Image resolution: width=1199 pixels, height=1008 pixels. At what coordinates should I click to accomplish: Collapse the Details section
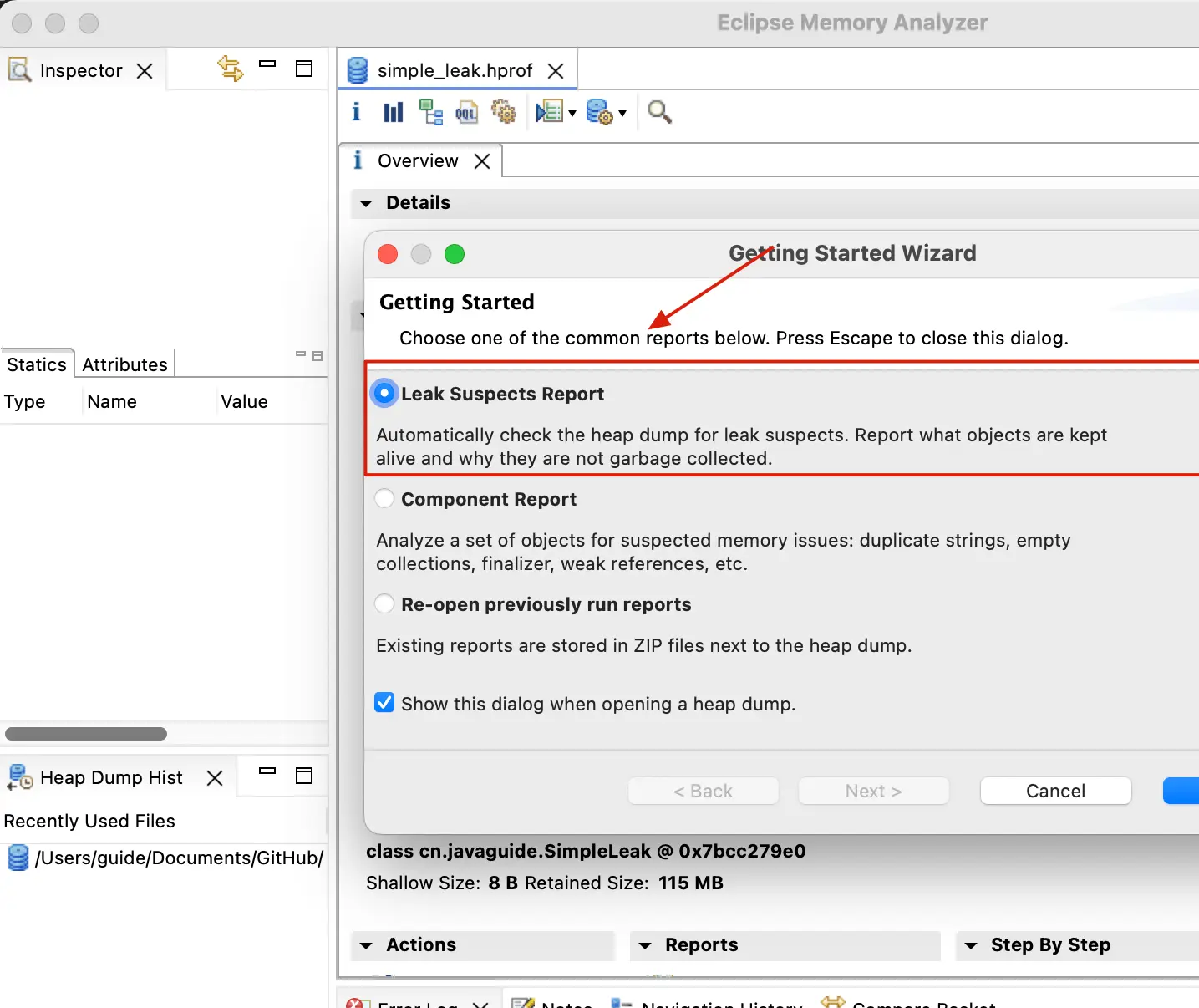pos(366,203)
